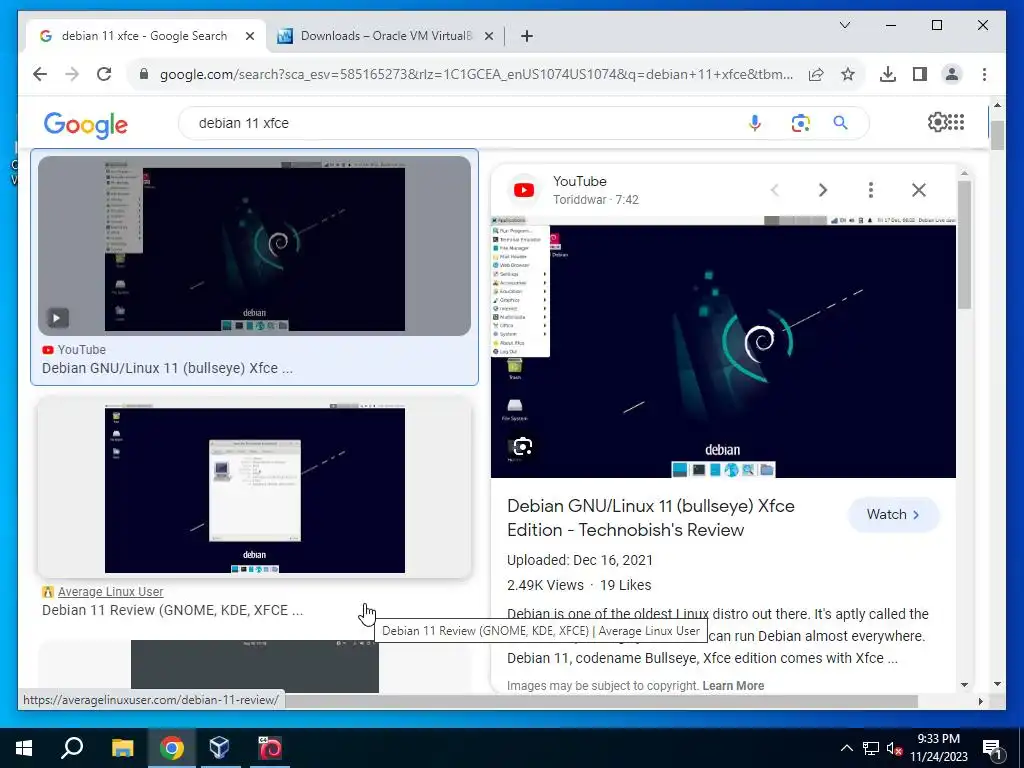Show hidden system tray icons
This screenshot has width=1024, height=768.
point(846,748)
